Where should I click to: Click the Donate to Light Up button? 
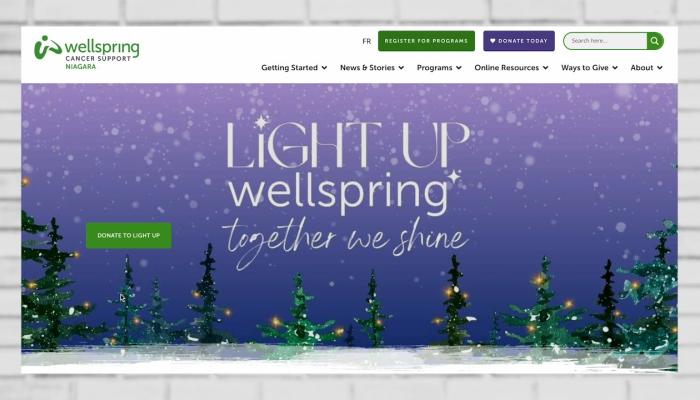point(129,235)
